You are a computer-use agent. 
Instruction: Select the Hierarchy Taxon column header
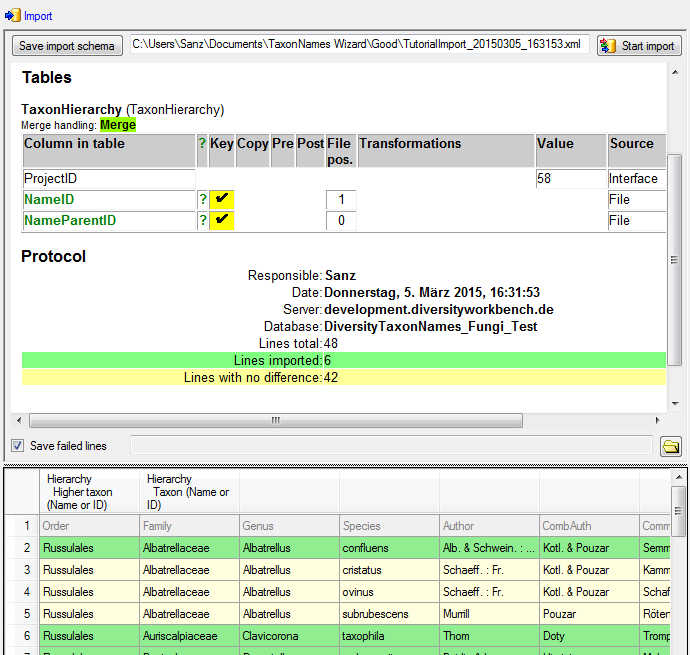point(189,492)
